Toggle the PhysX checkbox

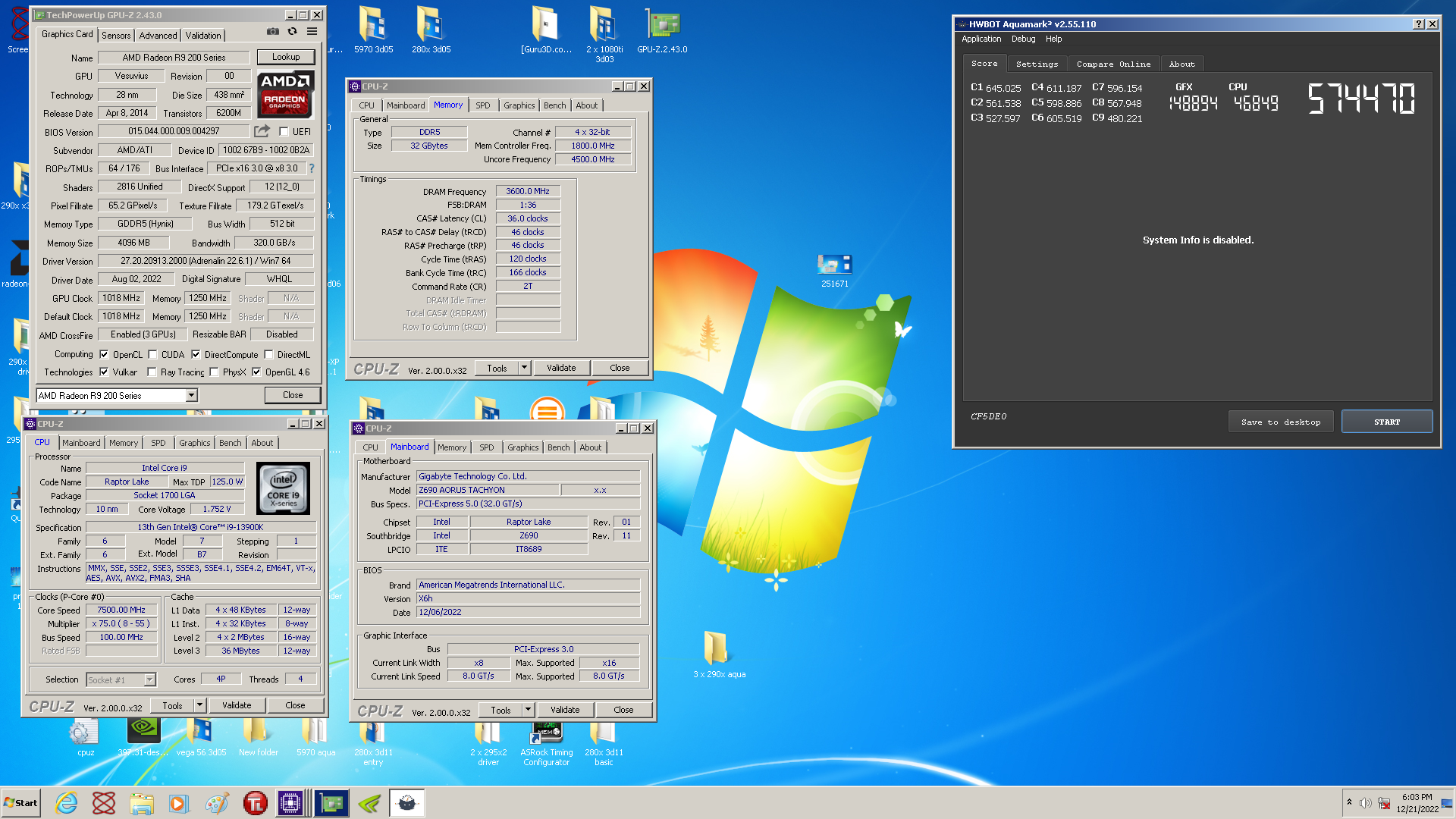point(214,372)
